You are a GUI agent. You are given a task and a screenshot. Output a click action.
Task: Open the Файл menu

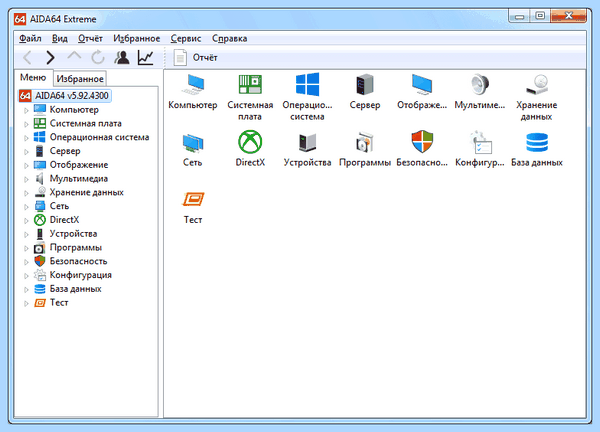coord(30,39)
